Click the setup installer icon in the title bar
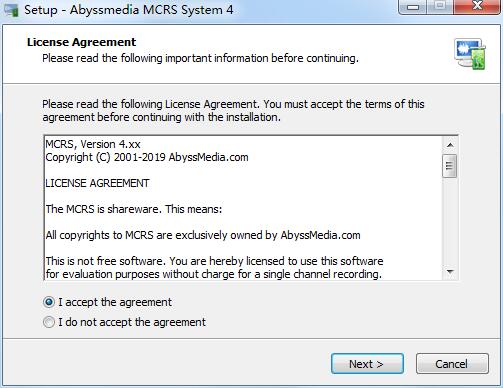 pyautogui.click(x=10, y=9)
